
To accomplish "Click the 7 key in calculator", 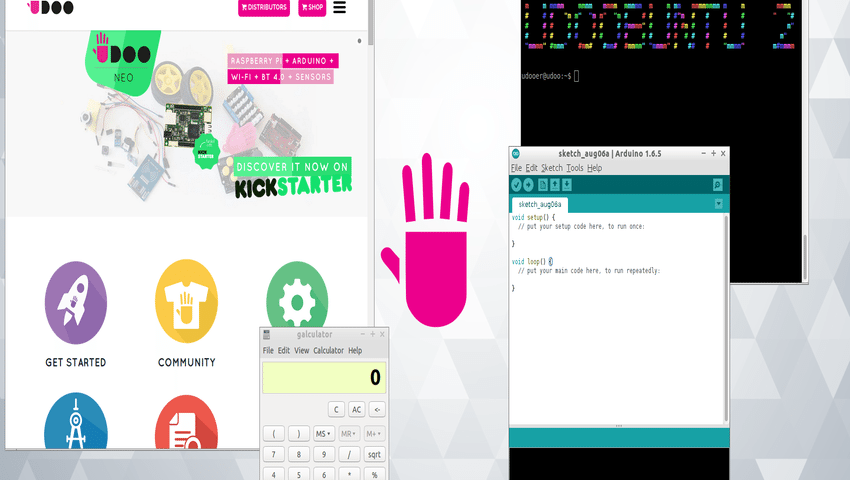I will pos(274,455).
